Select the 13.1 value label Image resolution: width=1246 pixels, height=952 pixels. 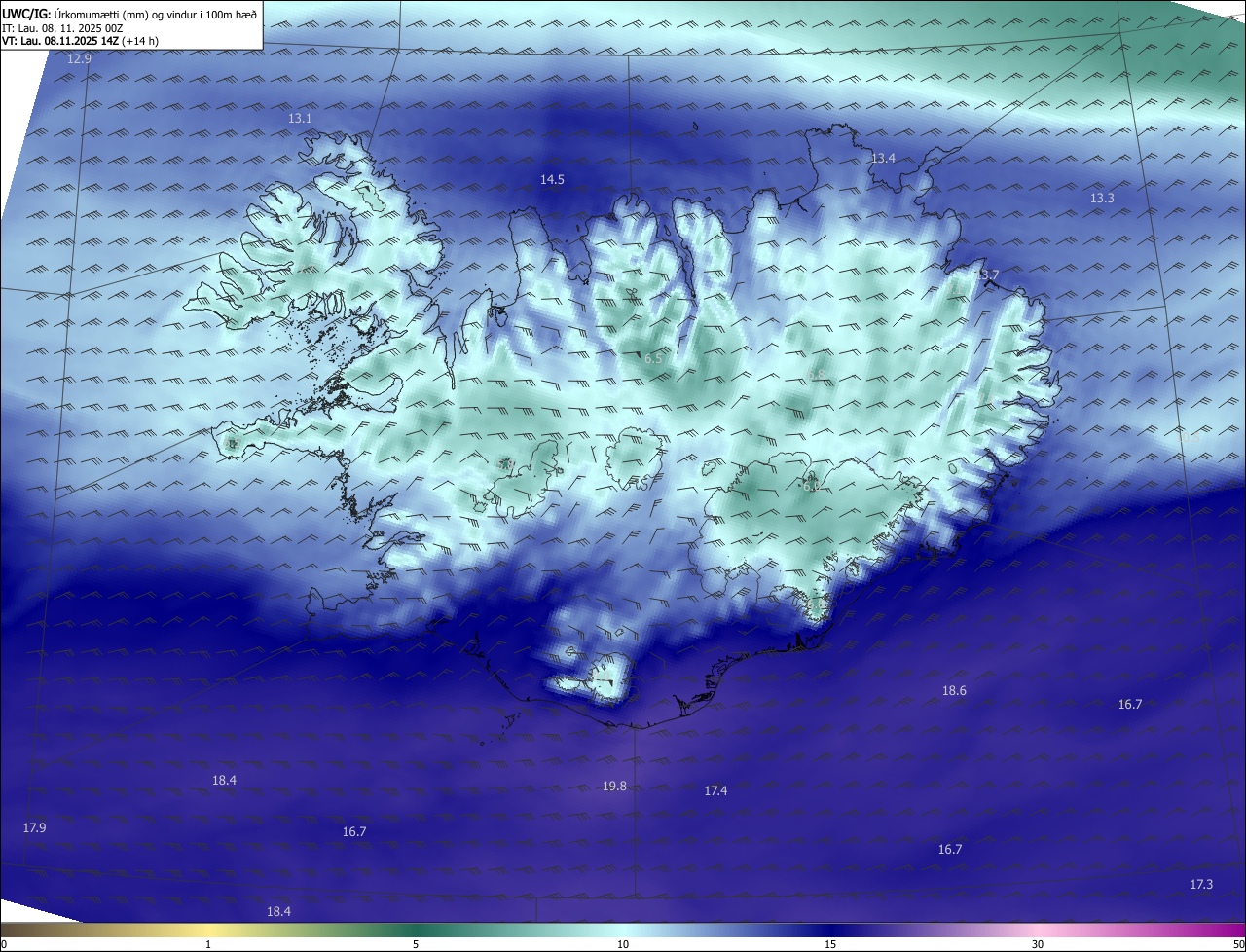pos(300,118)
